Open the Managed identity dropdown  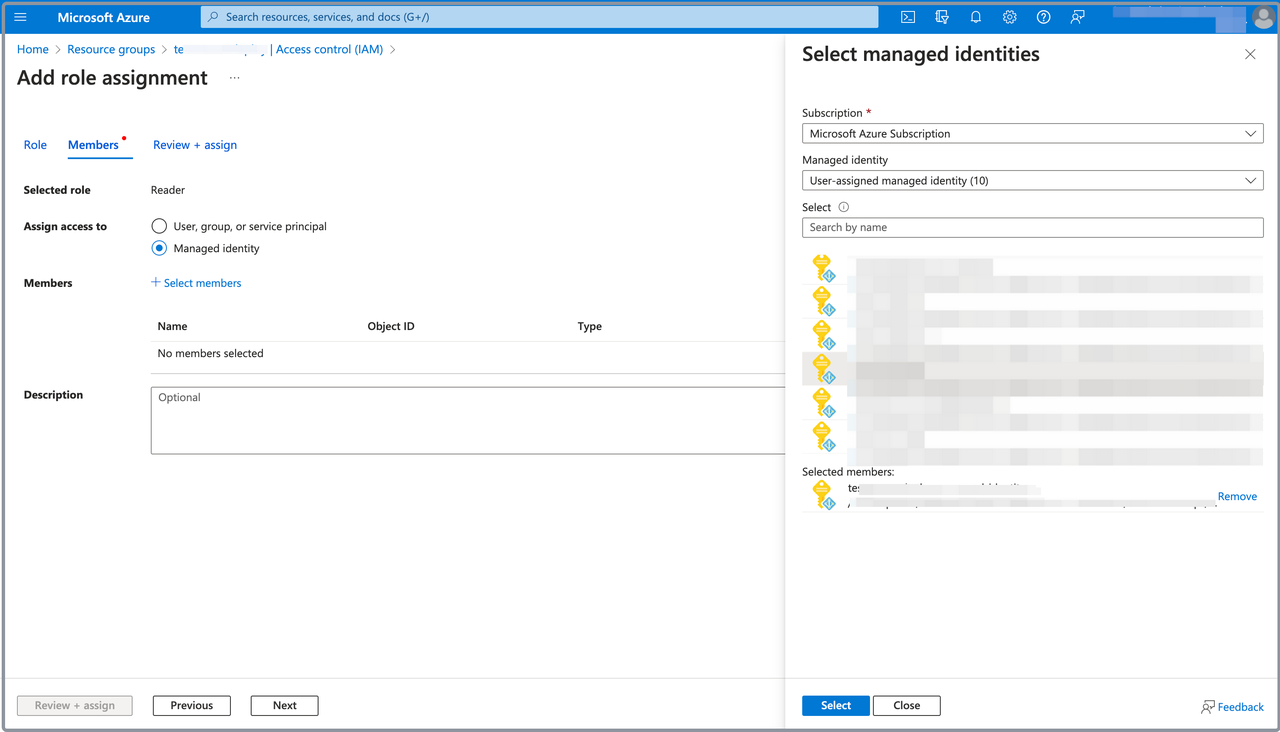point(1032,180)
